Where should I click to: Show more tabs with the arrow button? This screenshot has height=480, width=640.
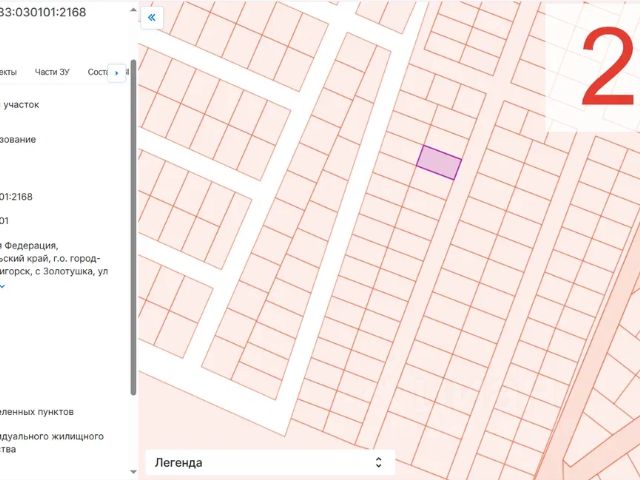click(x=117, y=73)
